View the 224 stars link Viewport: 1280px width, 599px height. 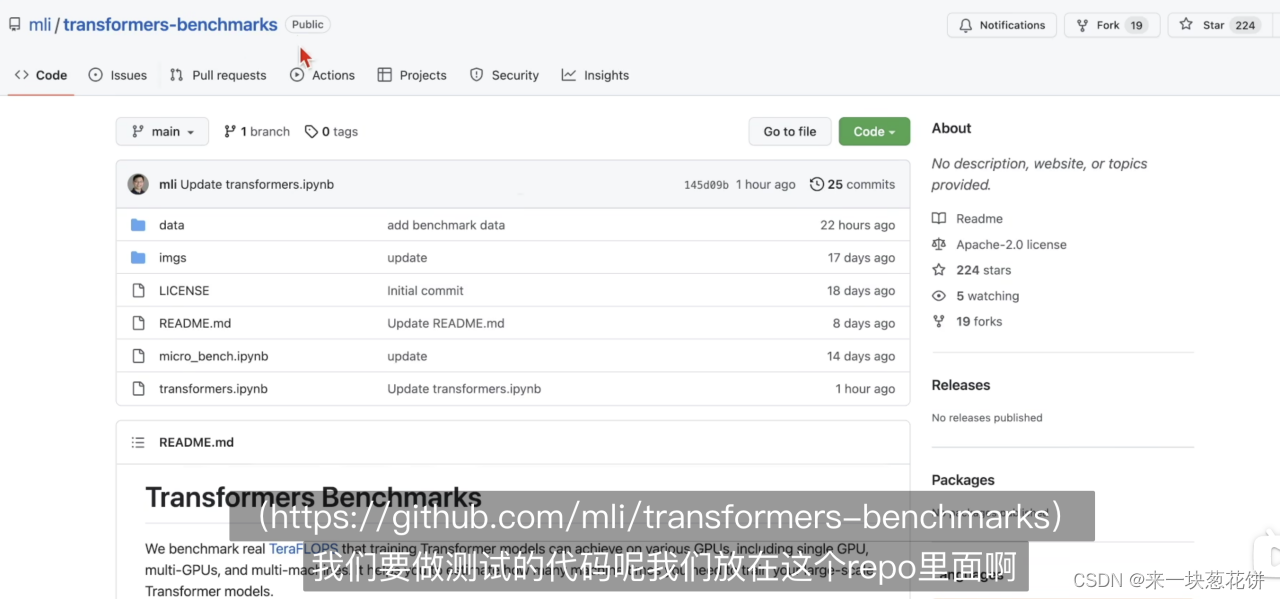click(x=983, y=270)
